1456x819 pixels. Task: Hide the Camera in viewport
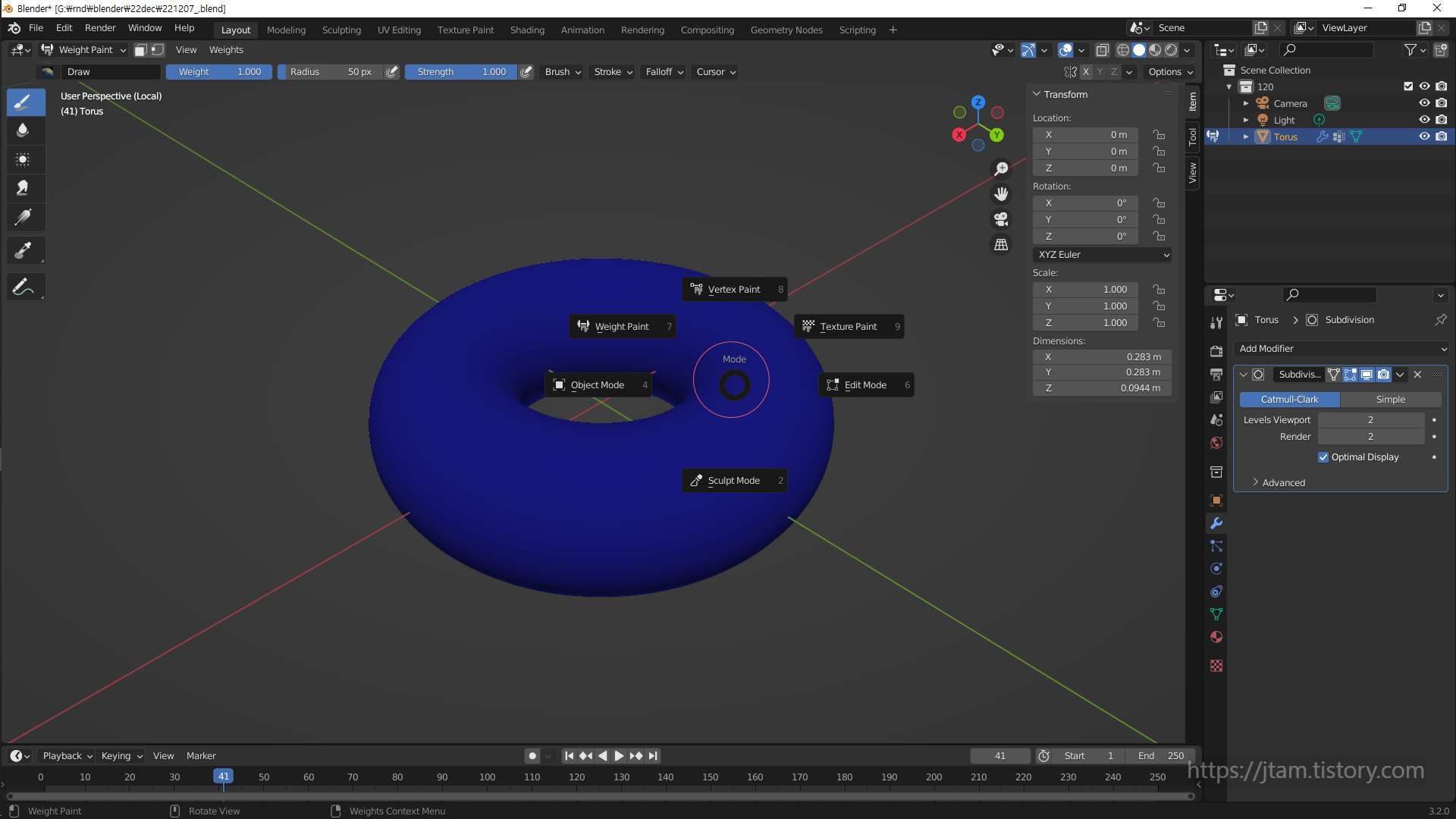tap(1424, 103)
